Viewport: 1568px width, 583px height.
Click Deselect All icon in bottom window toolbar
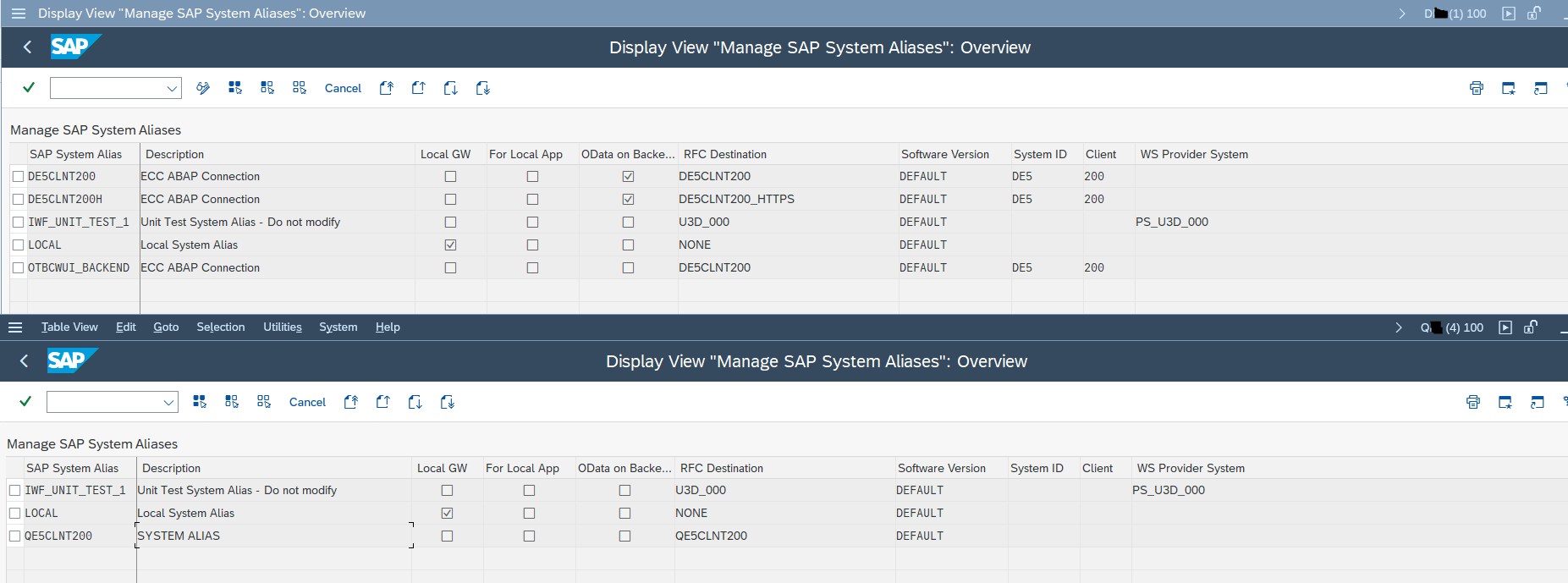tap(264, 402)
